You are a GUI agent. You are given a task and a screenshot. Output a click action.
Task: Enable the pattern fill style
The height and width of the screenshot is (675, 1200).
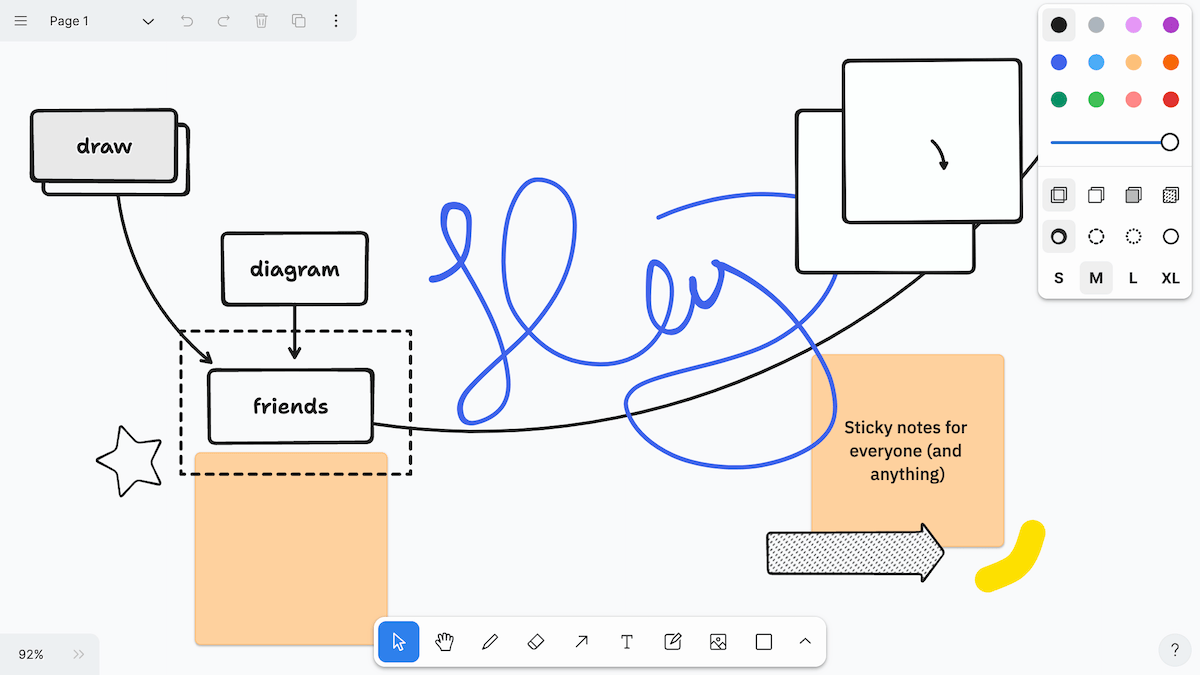click(1170, 195)
